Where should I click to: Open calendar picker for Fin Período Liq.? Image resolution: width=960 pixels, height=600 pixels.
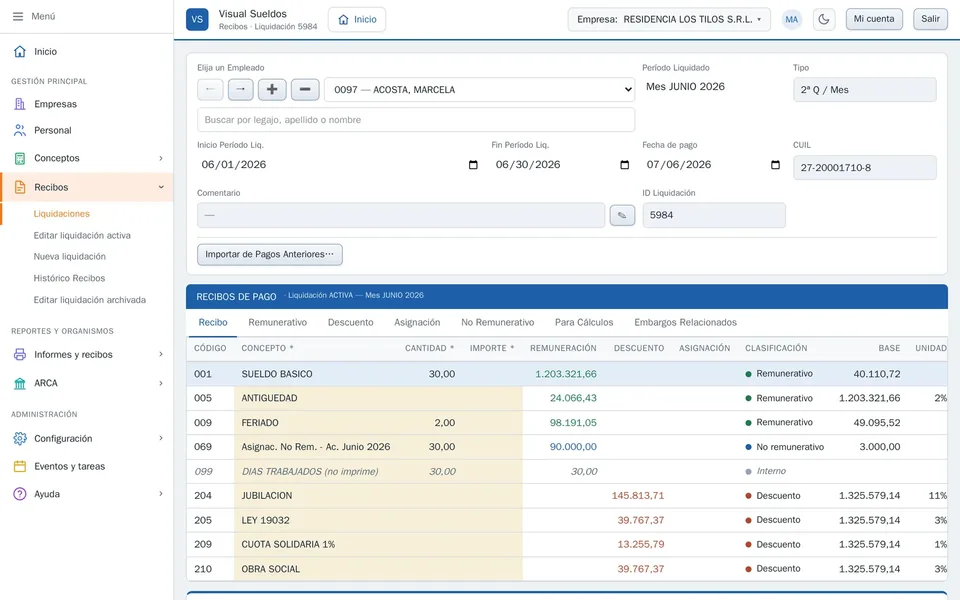click(624, 165)
